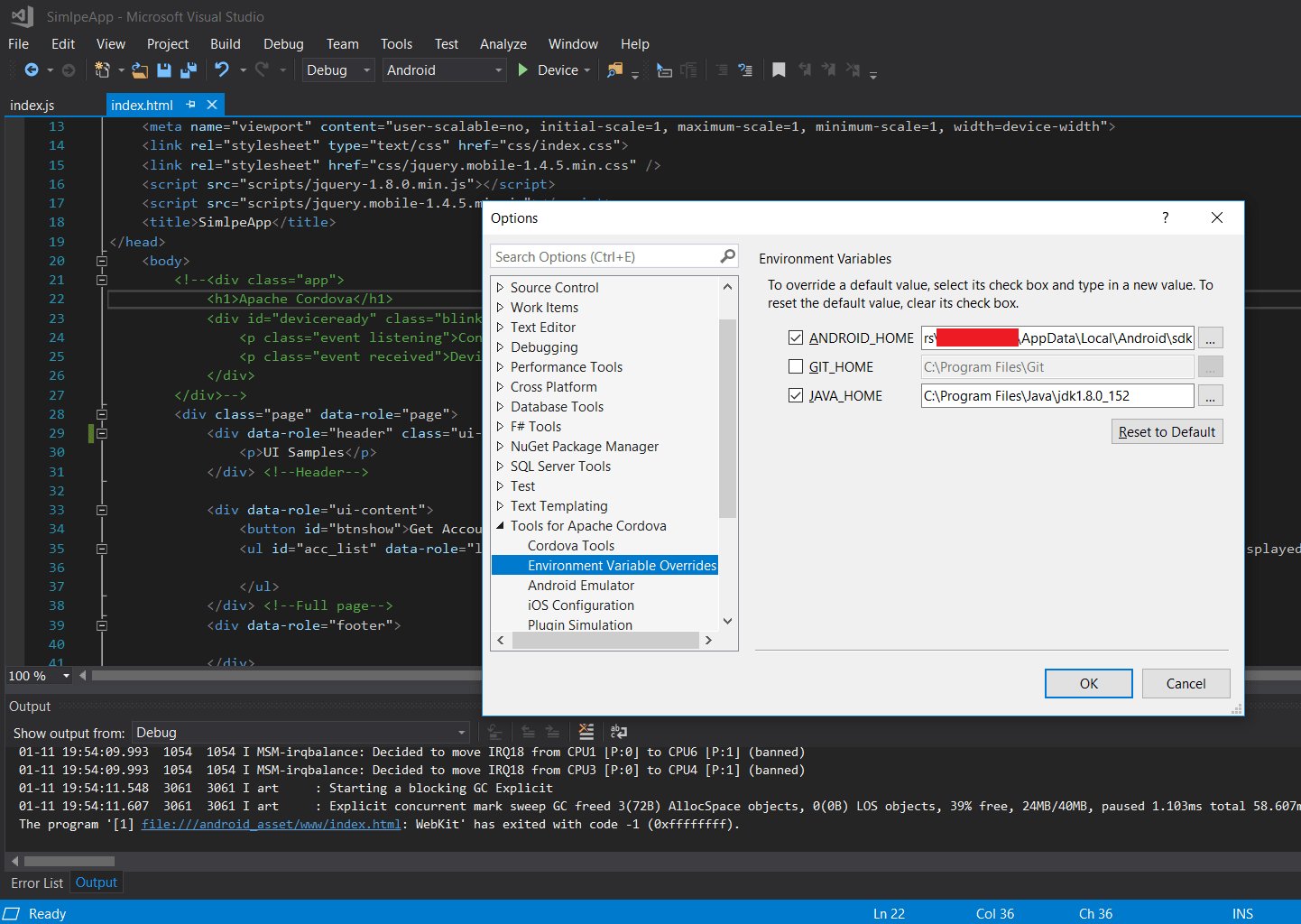Open the Android platform dropdown
The image size is (1301, 924).
coord(444,70)
